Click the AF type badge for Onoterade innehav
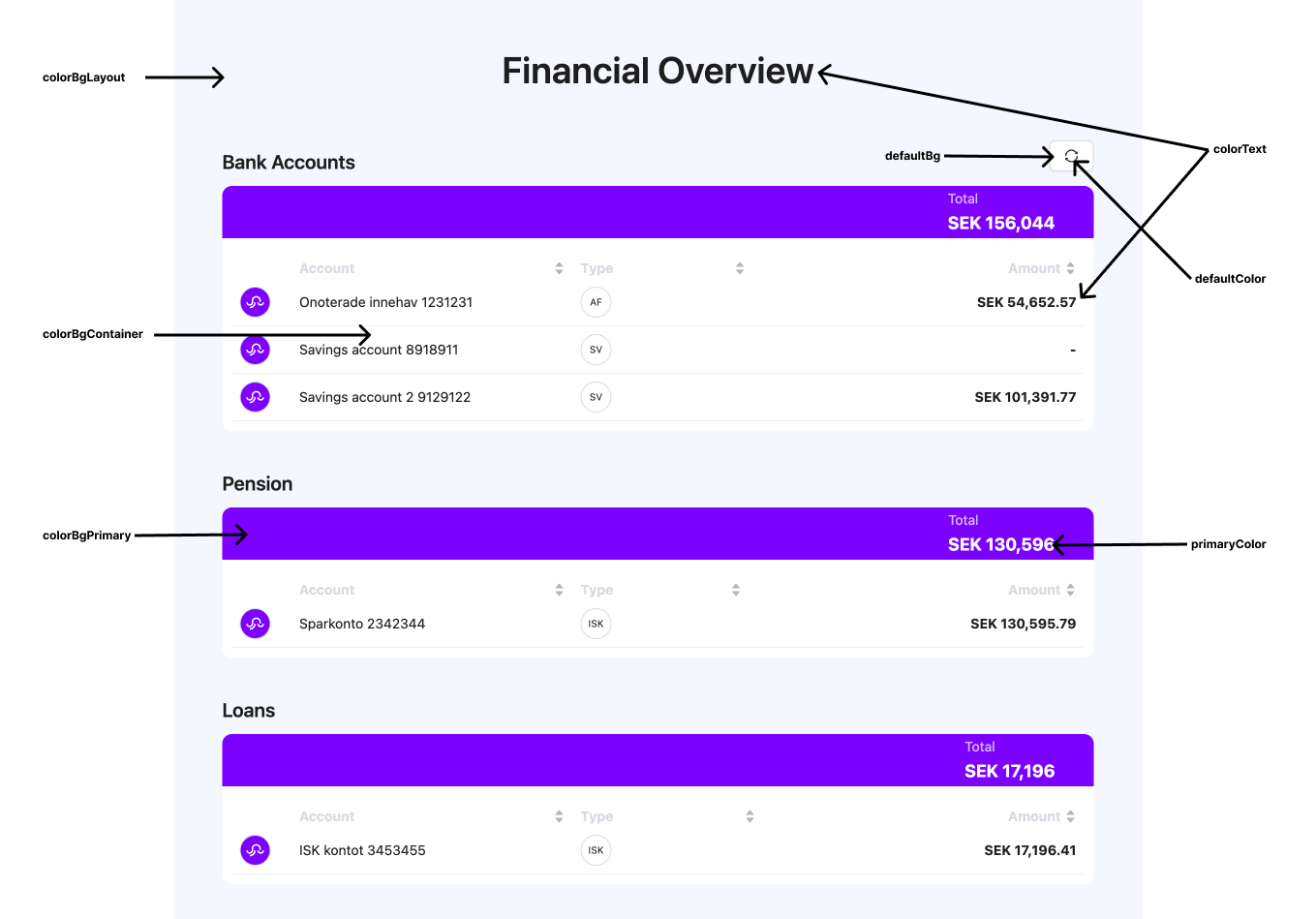The width and height of the screenshot is (1316, 919). pyautogui.click(x=596, y=302)
